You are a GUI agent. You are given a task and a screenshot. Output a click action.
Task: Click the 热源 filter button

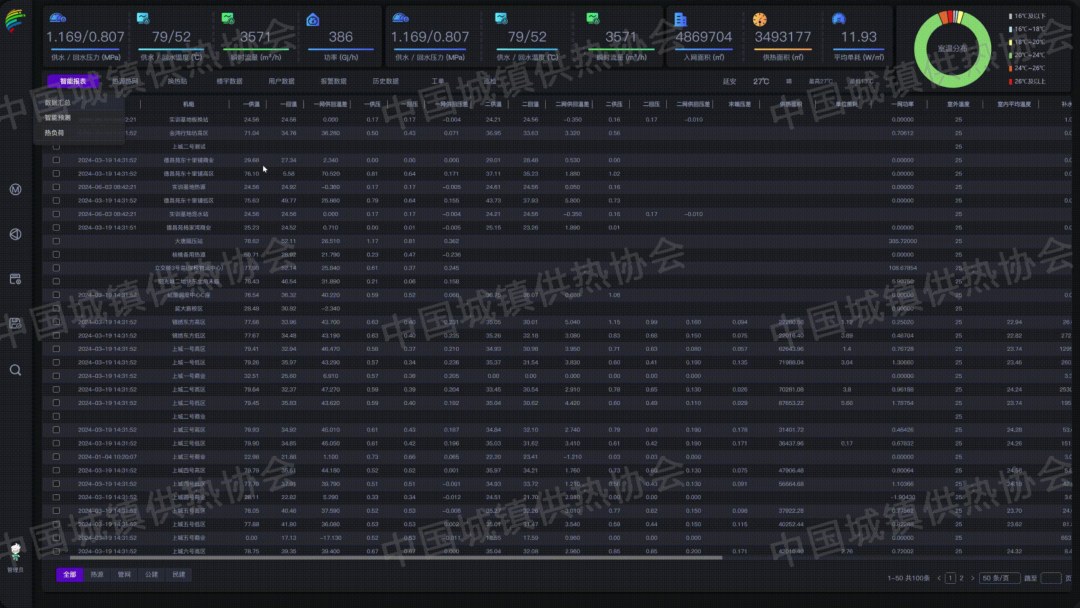pyautogui.click(x=97, y=575)
